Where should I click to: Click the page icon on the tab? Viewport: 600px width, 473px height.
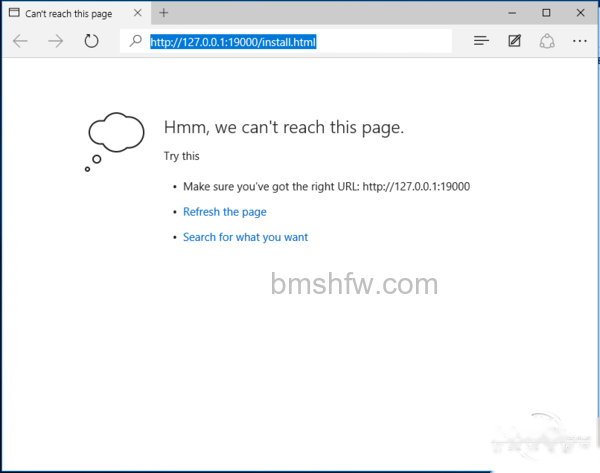tap(14, 13)
